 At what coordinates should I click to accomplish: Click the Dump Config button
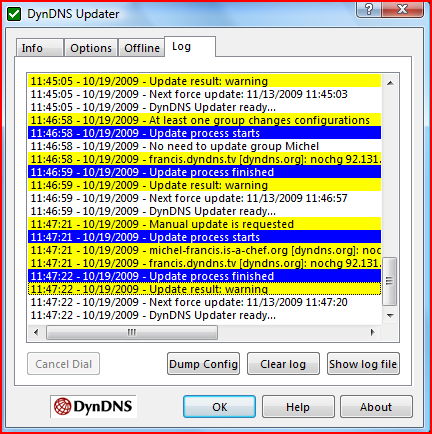pos(203,364)
